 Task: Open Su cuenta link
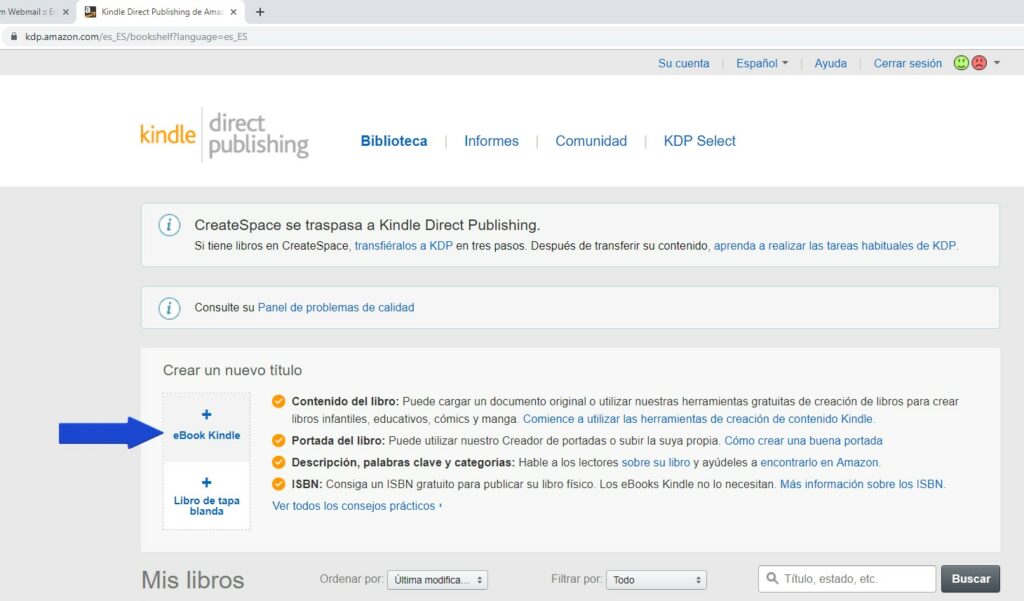pos(683,63)
